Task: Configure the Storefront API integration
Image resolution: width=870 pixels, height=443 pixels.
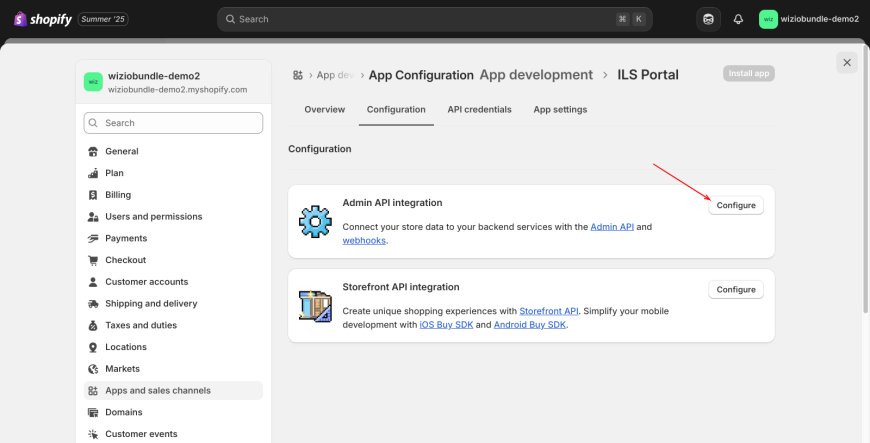Action: [736, 290]
